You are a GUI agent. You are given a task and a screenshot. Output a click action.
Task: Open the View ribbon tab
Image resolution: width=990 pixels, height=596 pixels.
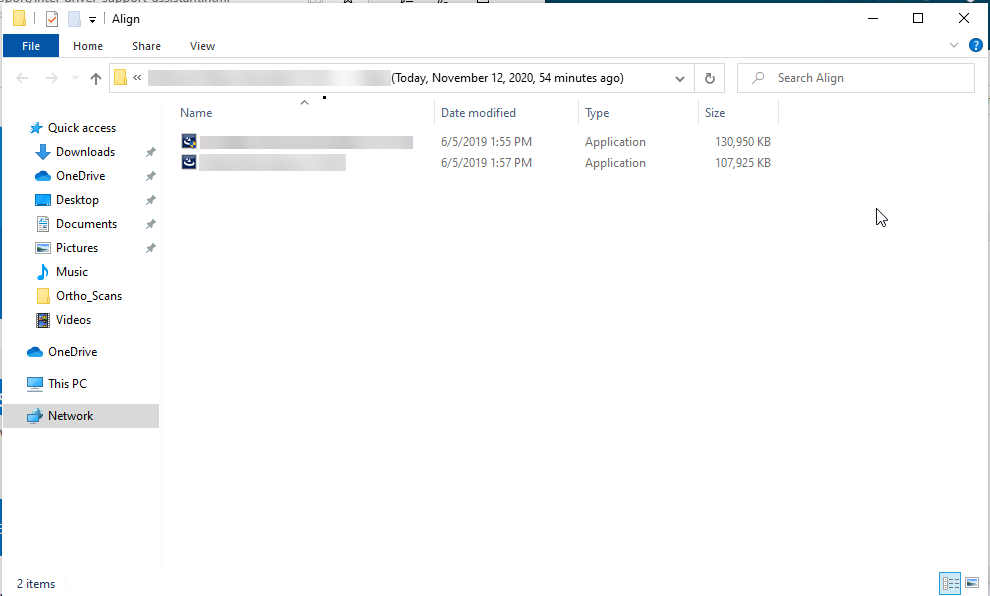202,46
